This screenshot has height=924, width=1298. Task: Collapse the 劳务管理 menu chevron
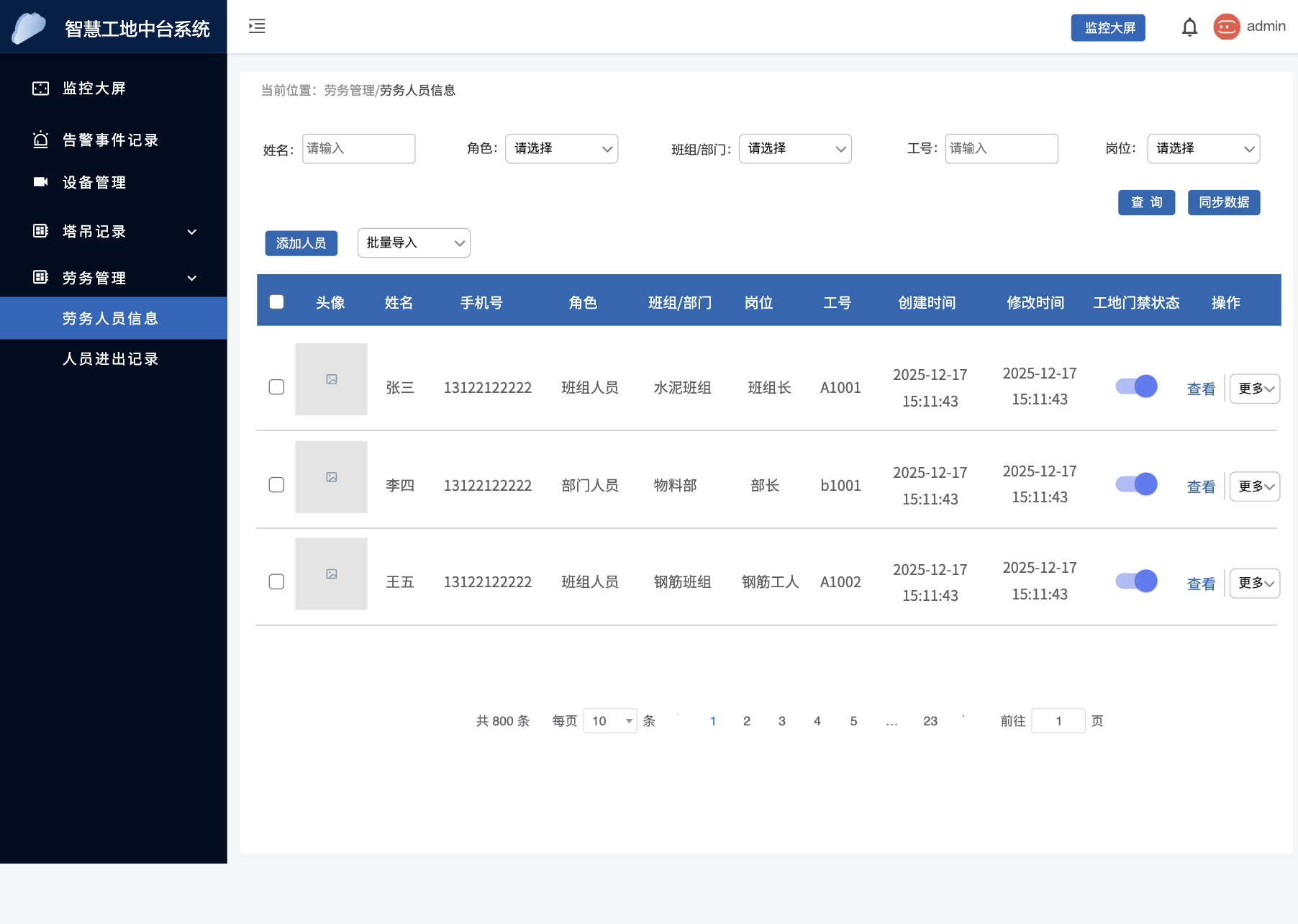click(x=192, y=278)
